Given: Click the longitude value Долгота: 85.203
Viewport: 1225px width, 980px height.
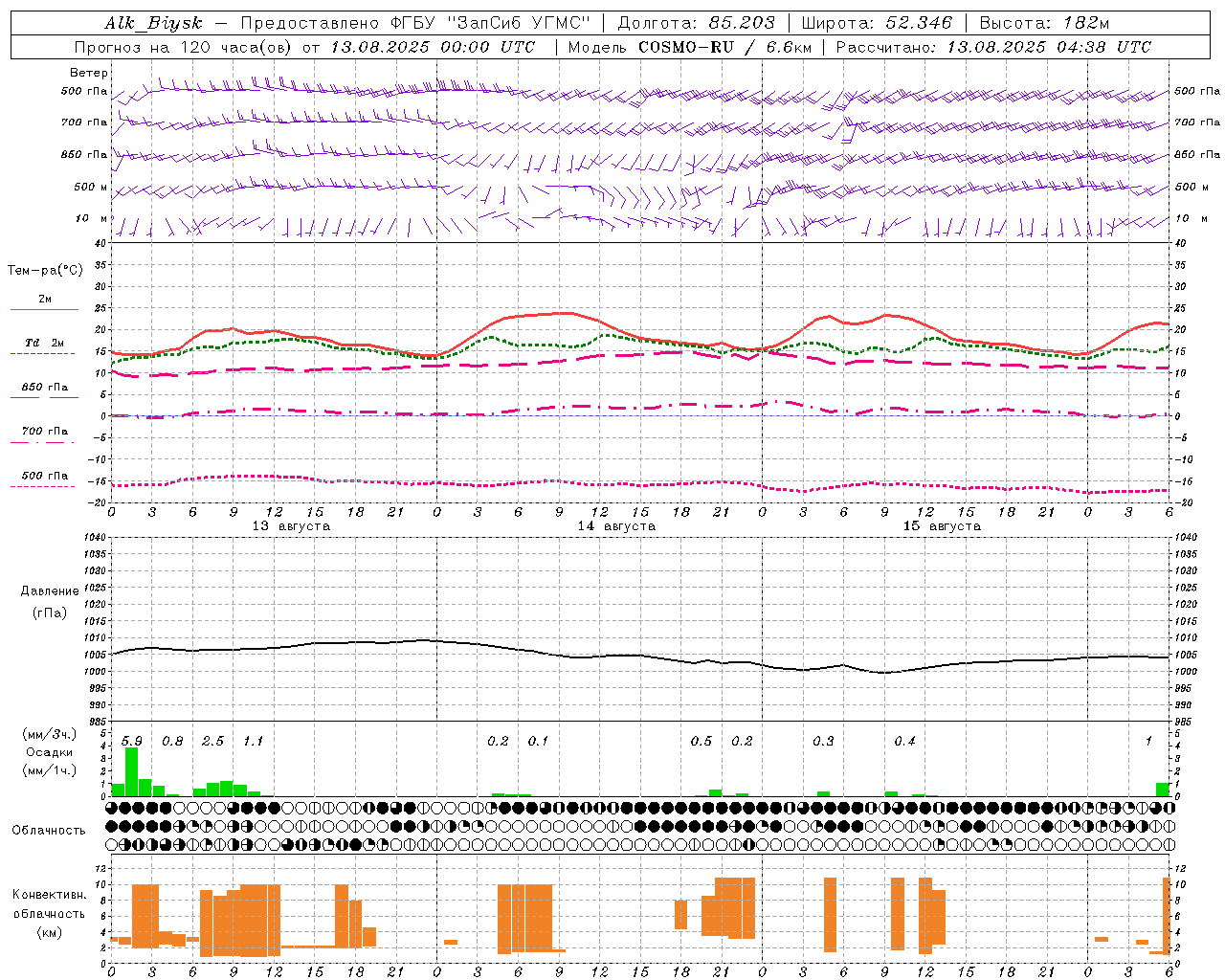Looking at the screenshot, I should pyautogui.click(x=697, y=24).
